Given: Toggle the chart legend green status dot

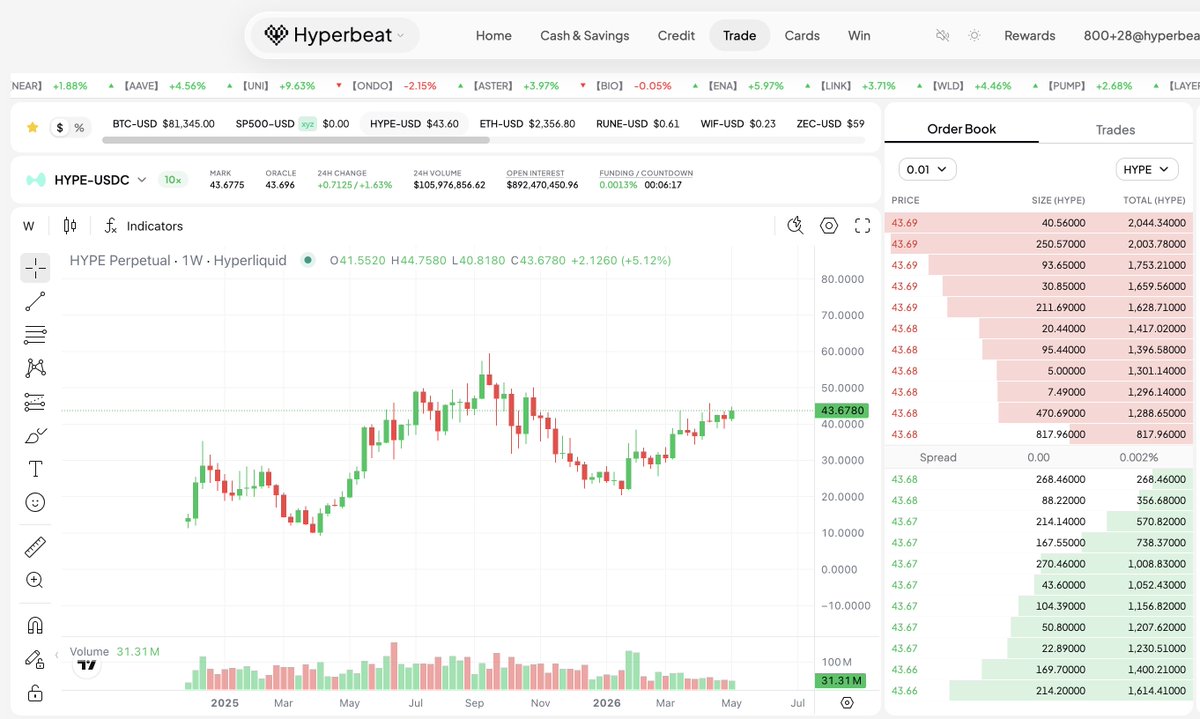Looking at the screenshot, I should [x=308, y=260].
